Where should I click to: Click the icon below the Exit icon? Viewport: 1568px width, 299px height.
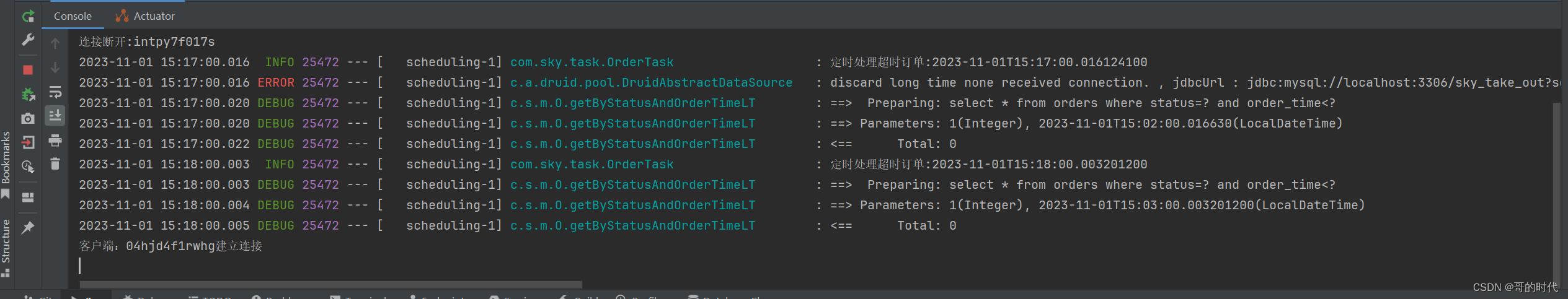coord(28,167)
